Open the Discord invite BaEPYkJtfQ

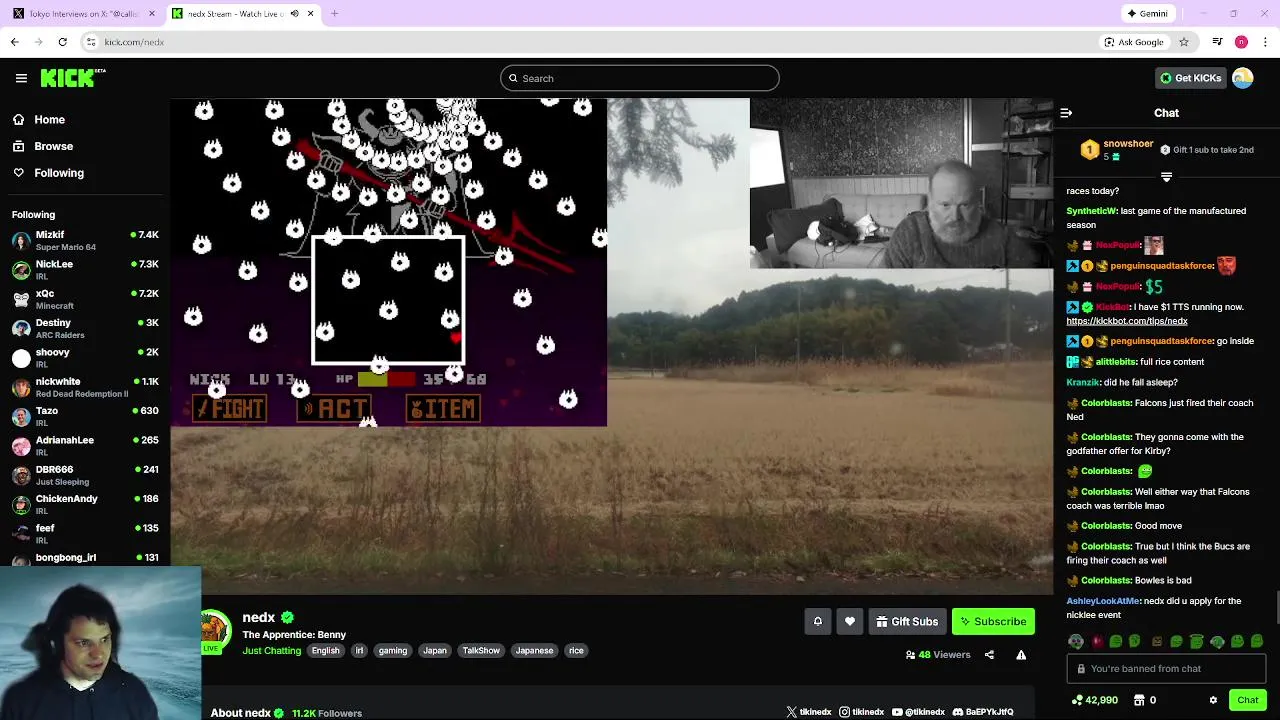point(983,712)
